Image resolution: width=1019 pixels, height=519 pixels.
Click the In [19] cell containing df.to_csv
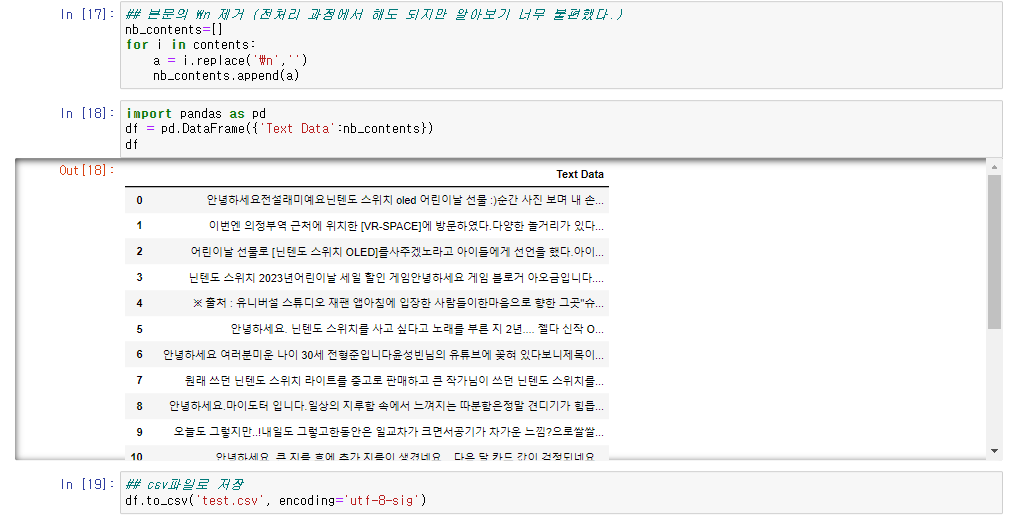tap(561, 493)
